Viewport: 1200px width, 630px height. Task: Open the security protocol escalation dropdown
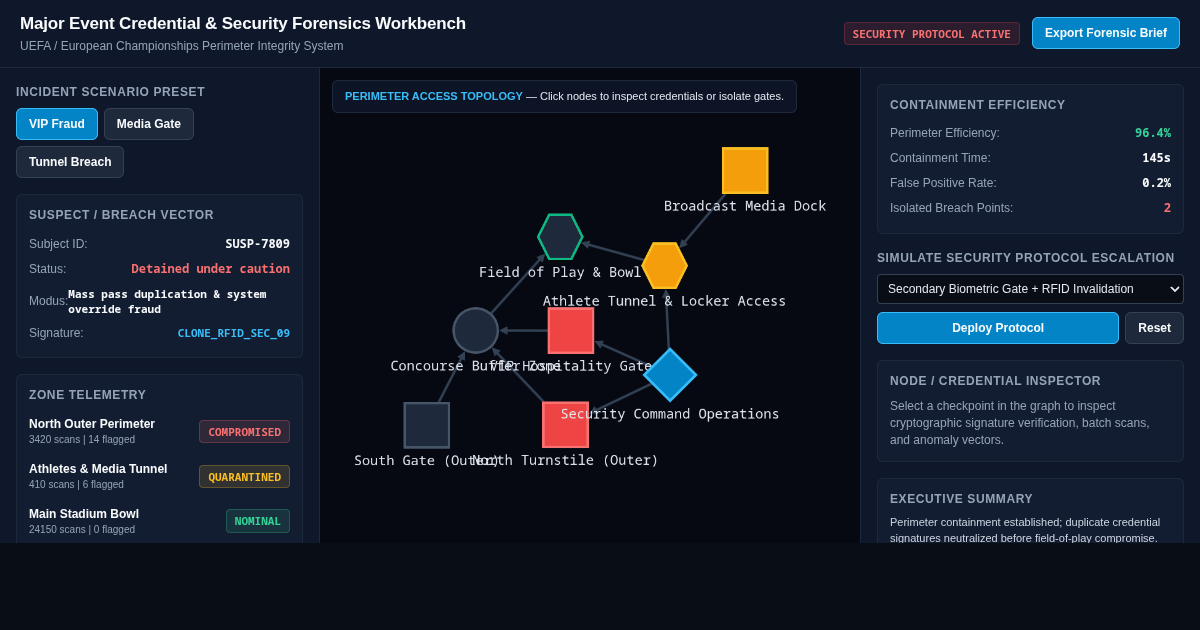(1030, 289)
